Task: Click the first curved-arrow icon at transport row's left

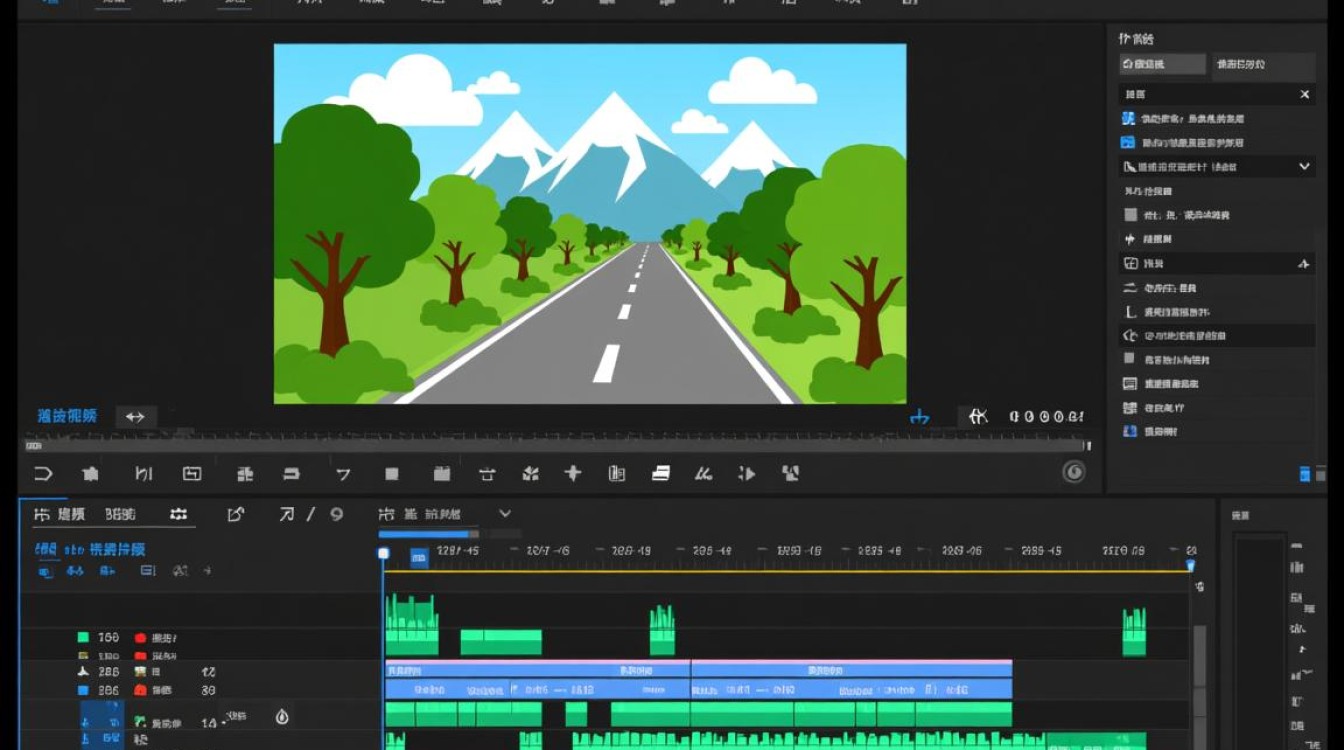Action: click(44, 474)
